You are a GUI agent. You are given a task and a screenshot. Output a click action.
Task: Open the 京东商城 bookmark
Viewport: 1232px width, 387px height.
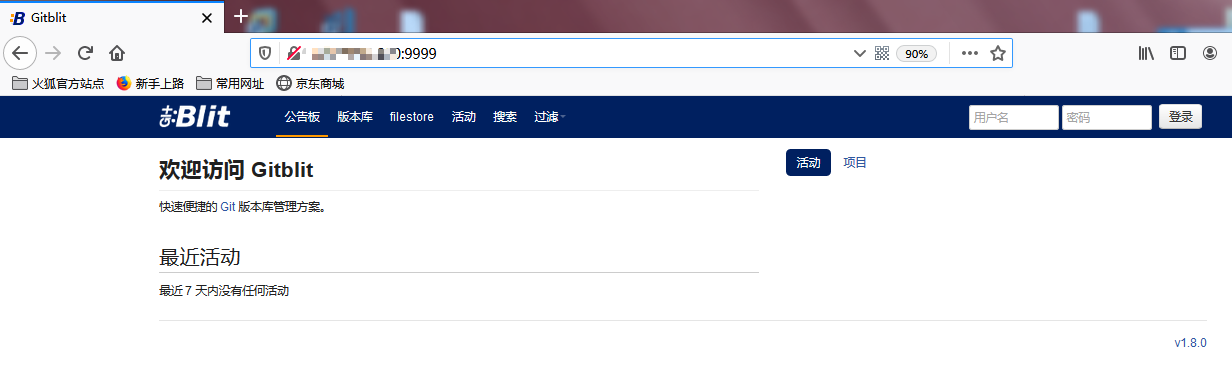point(310,84)
